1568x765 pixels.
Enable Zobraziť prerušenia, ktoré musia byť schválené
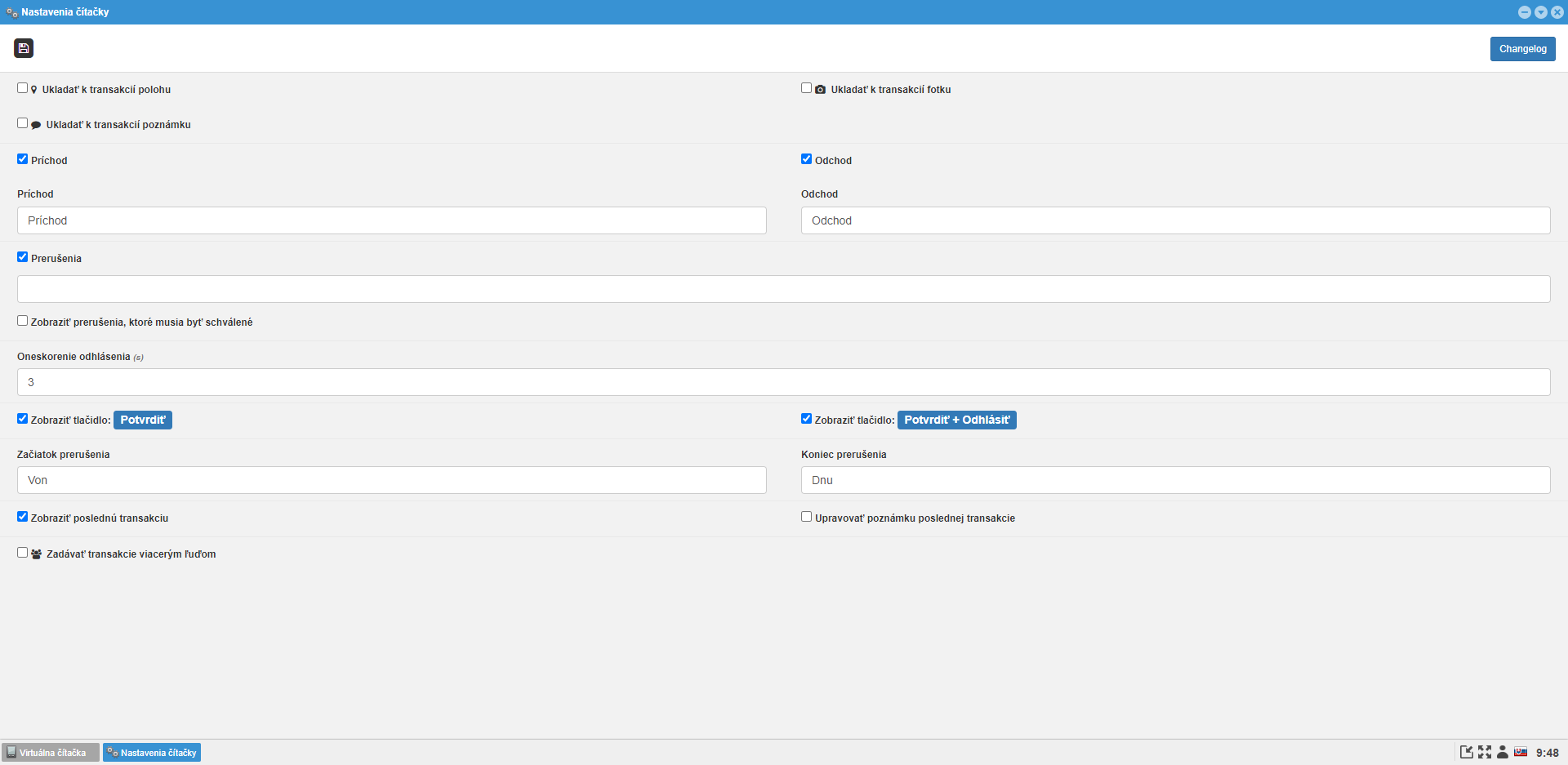[22, 321]
